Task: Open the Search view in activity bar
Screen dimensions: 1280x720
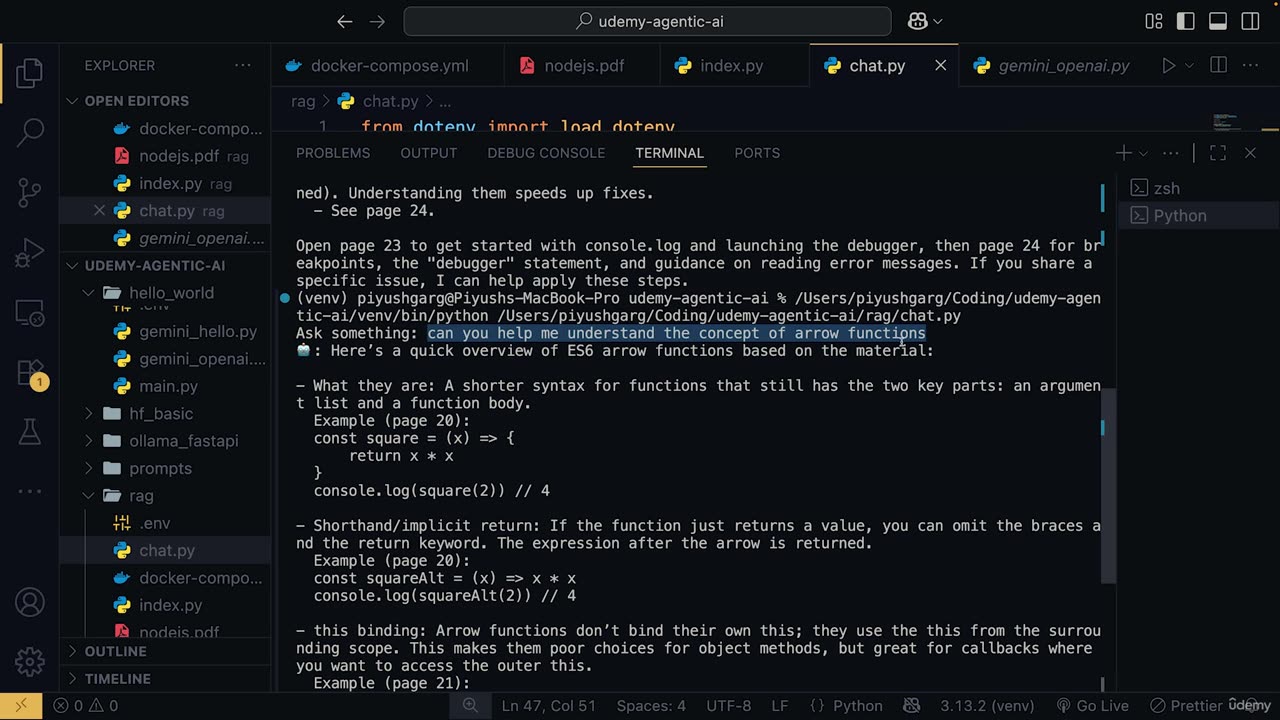Action: [30, 131]
